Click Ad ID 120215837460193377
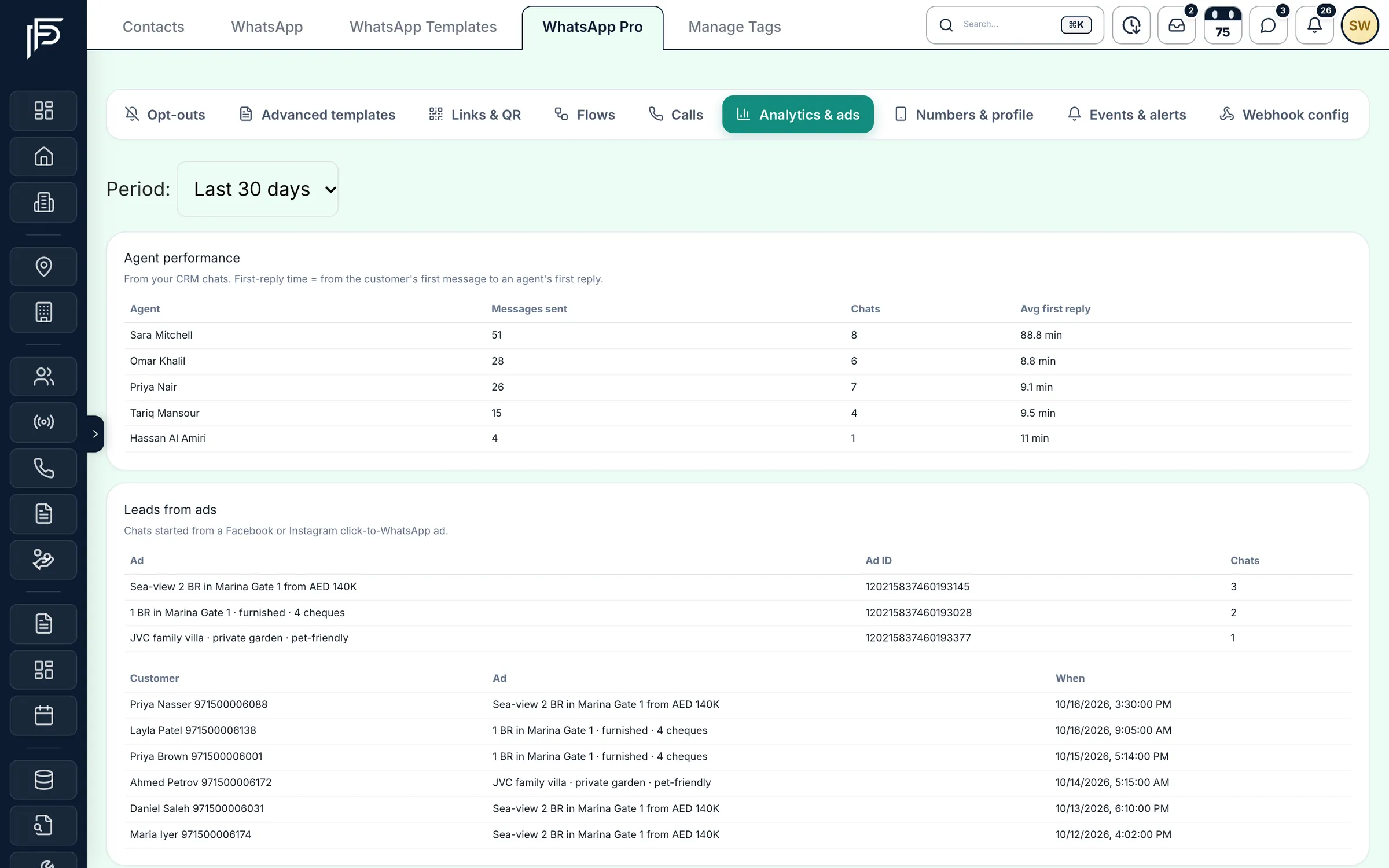Image resolution: width=1389 pixels, height=868 pixels. pos(918,638)
